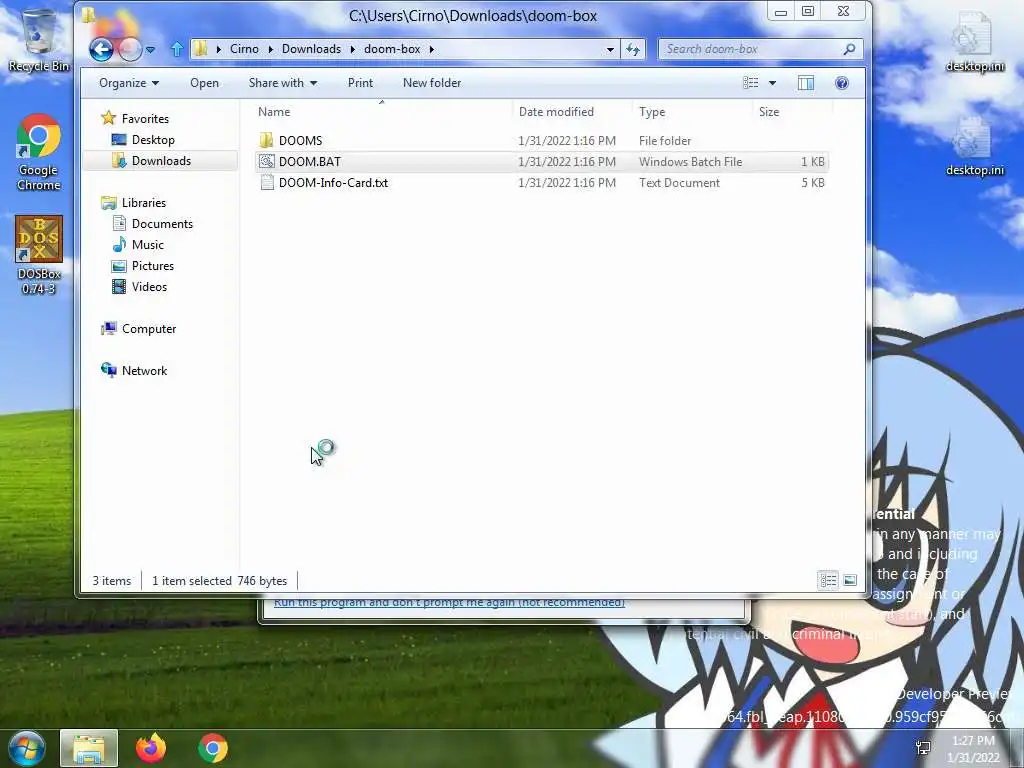Launch Firefox from the taskbar
The width and height of the screenshot is (1024, 768).
click(x=151, y=748)
